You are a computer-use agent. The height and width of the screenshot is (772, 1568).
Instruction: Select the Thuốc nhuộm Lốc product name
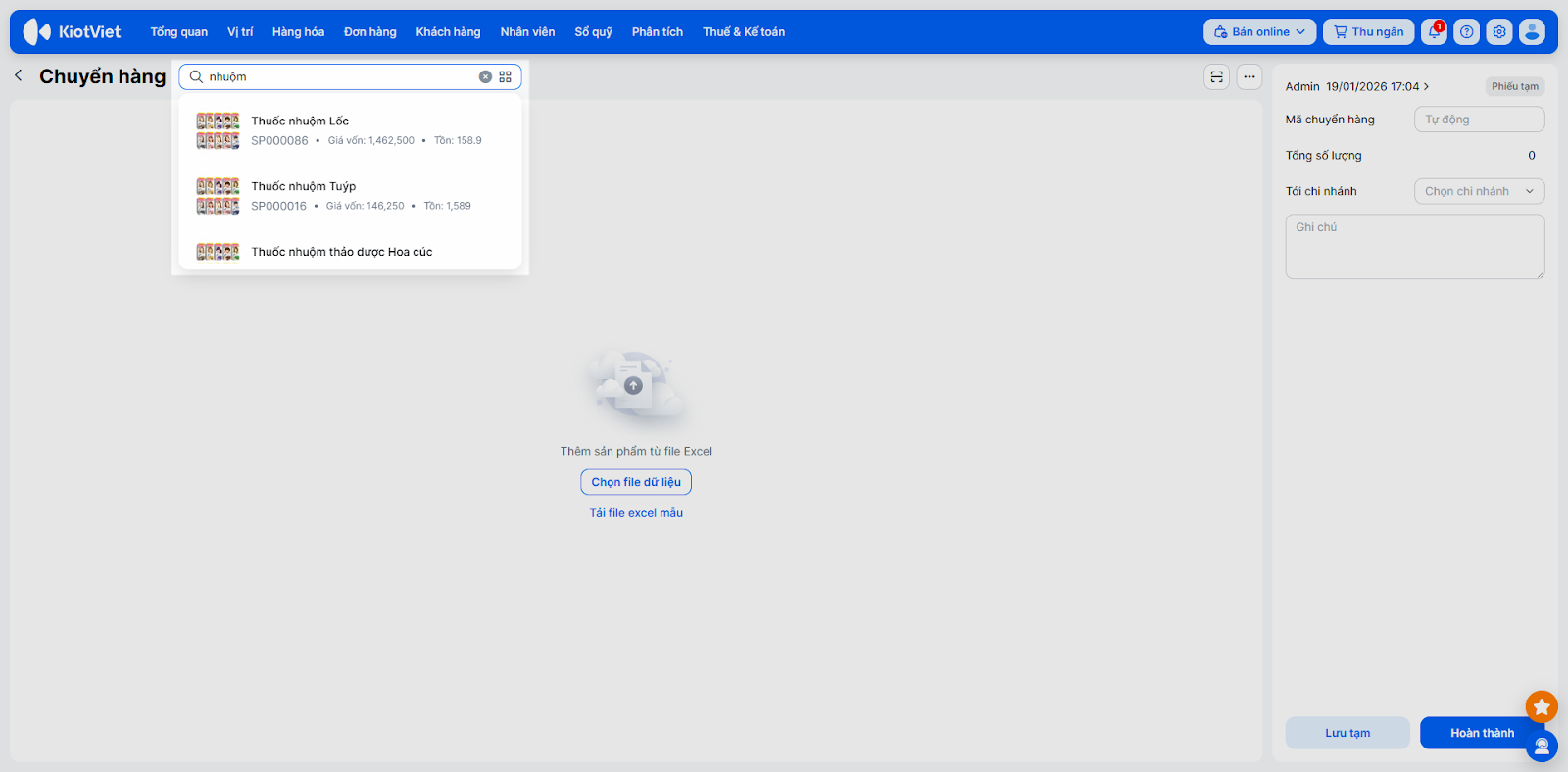click(x=300, y=121)
